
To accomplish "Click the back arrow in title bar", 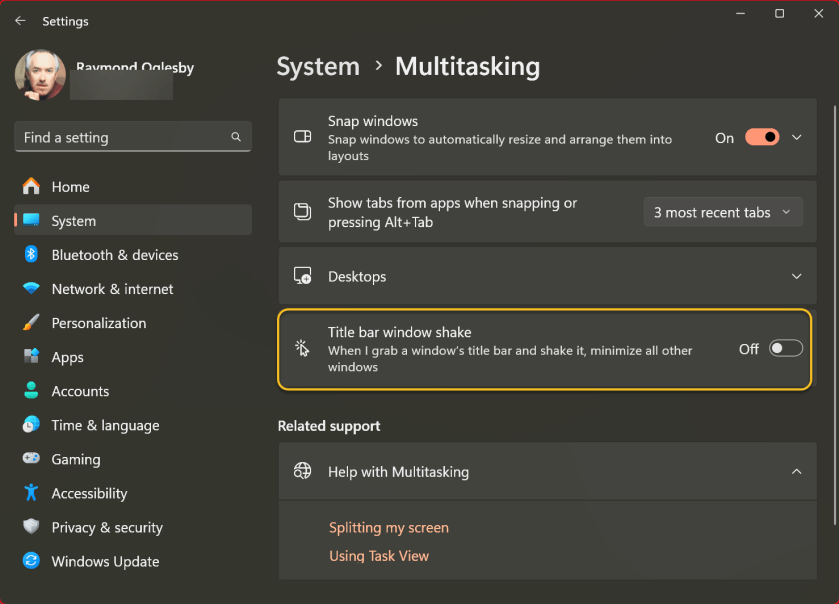I will tap(20, 20).
